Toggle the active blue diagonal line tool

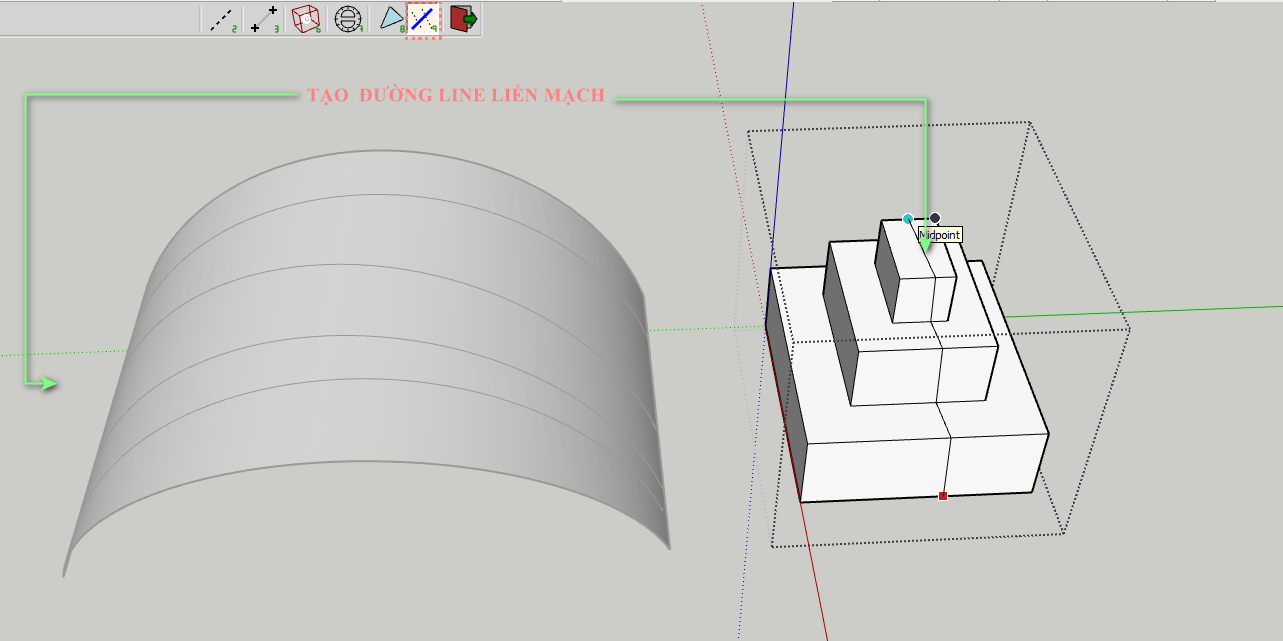point(424,19)
